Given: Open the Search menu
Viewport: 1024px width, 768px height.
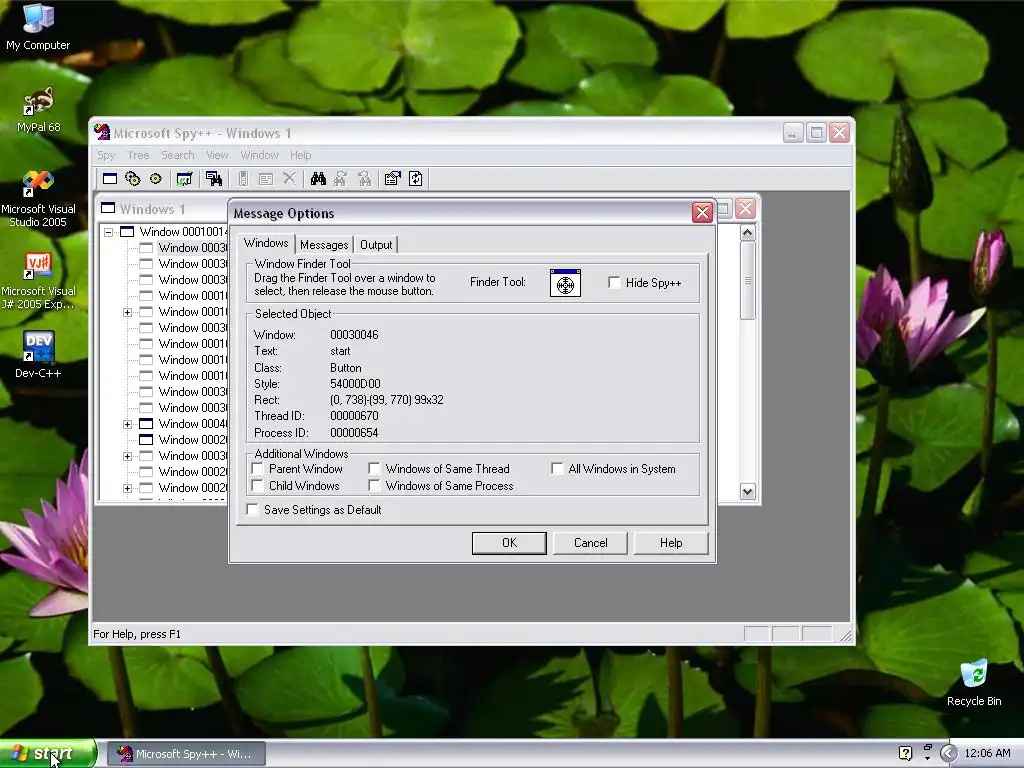Looking at the screenshot, I should click(178, 155).
